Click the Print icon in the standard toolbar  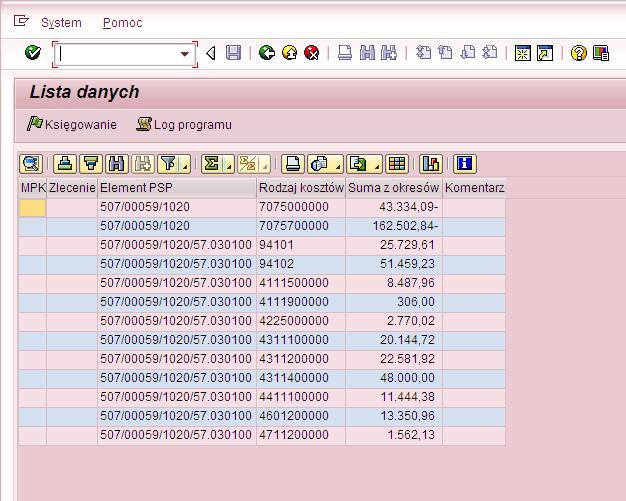[x=345, y=53]
